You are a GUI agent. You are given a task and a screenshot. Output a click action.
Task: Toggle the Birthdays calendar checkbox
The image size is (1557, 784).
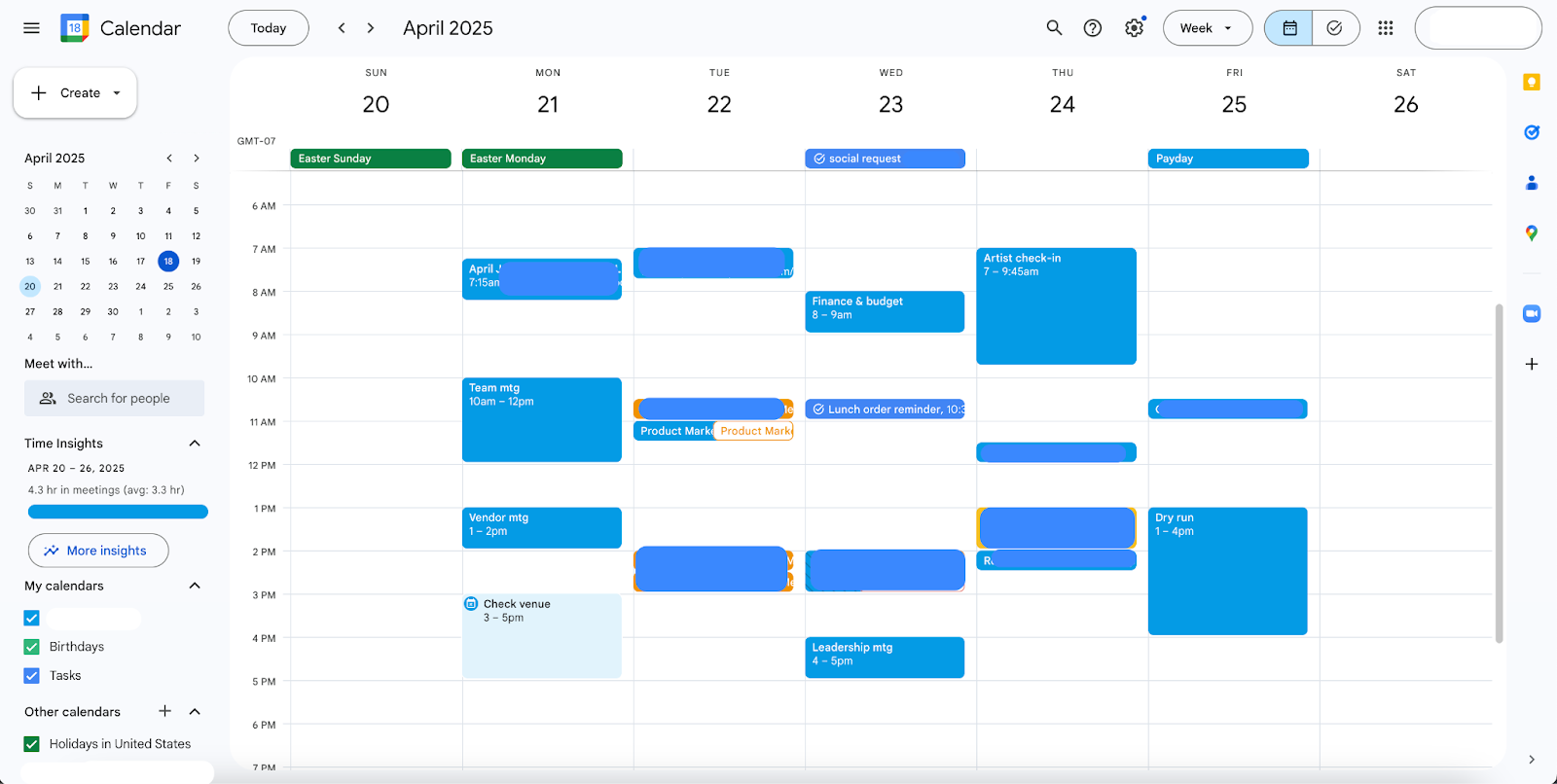pos(32,647)
